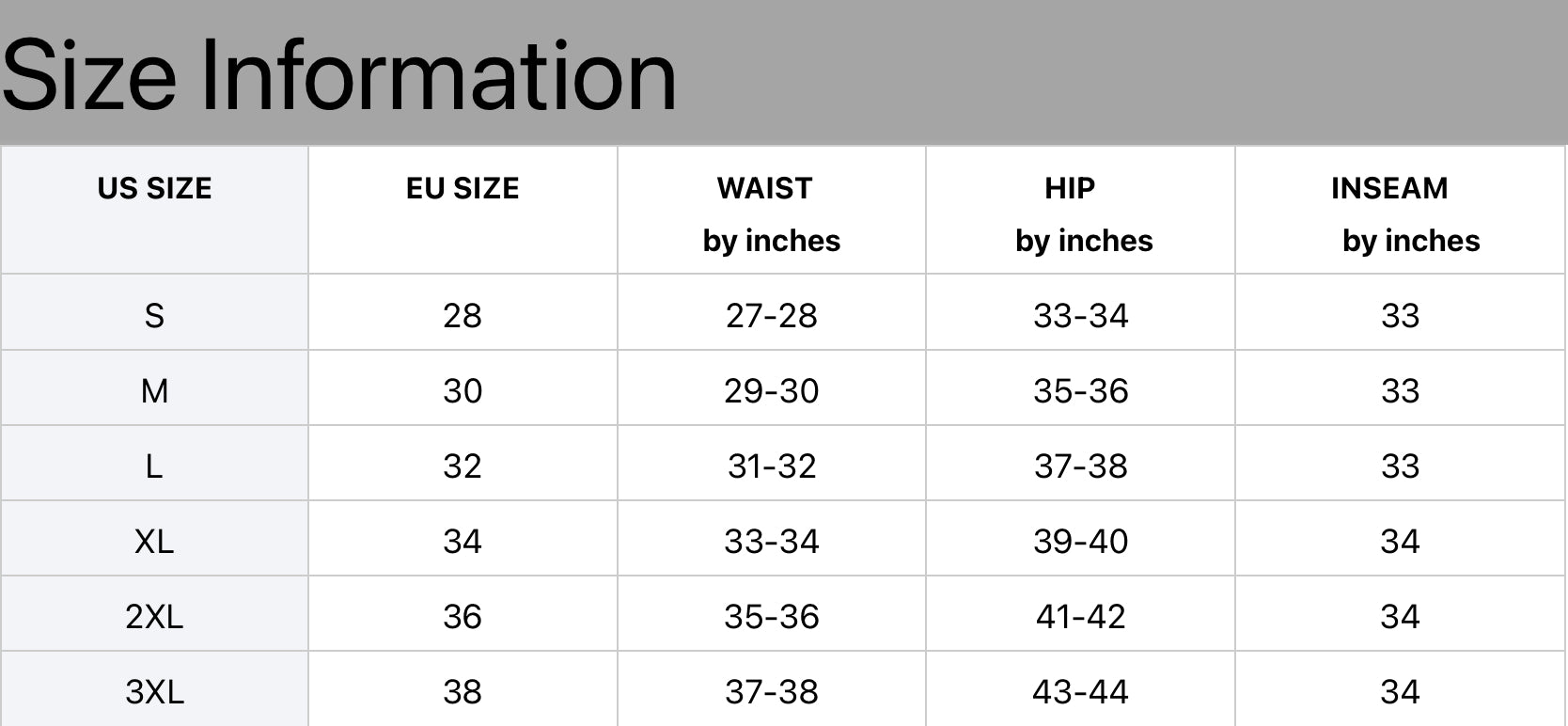
Task: Click the WAIST by inches header
Action: pyautogui.click(x=772, y=214)
